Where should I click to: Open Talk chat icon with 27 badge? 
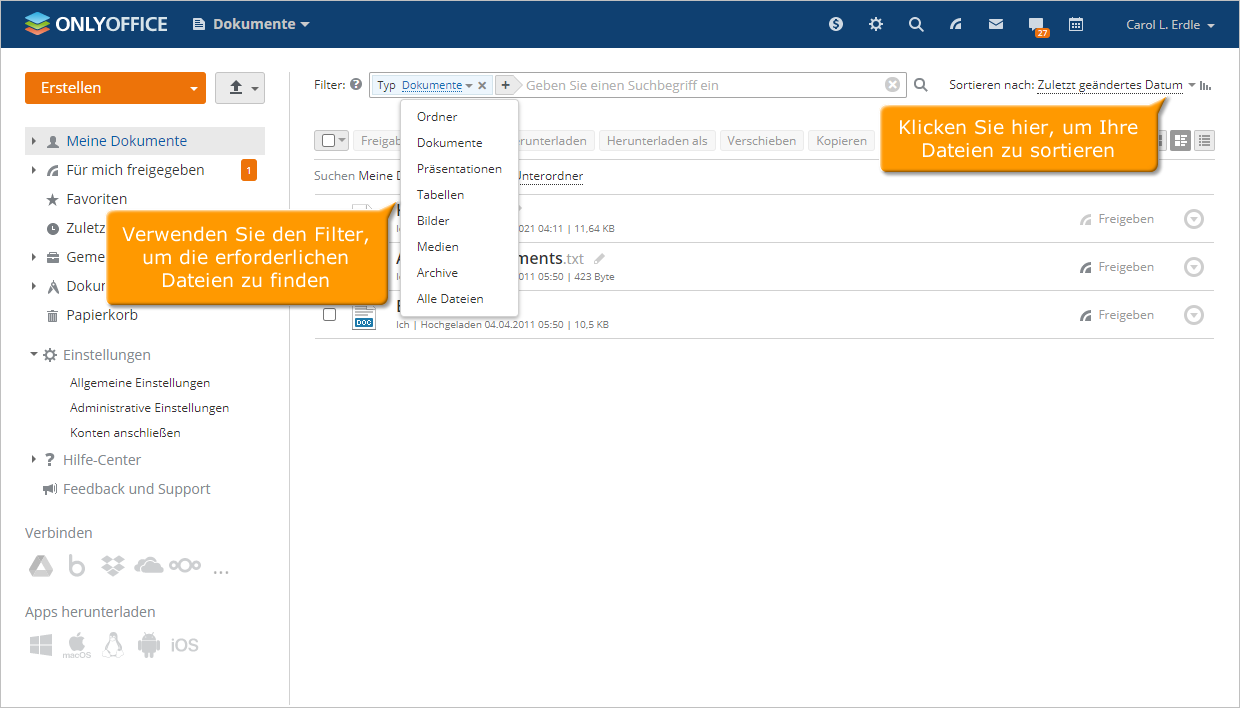point(1037,26)
